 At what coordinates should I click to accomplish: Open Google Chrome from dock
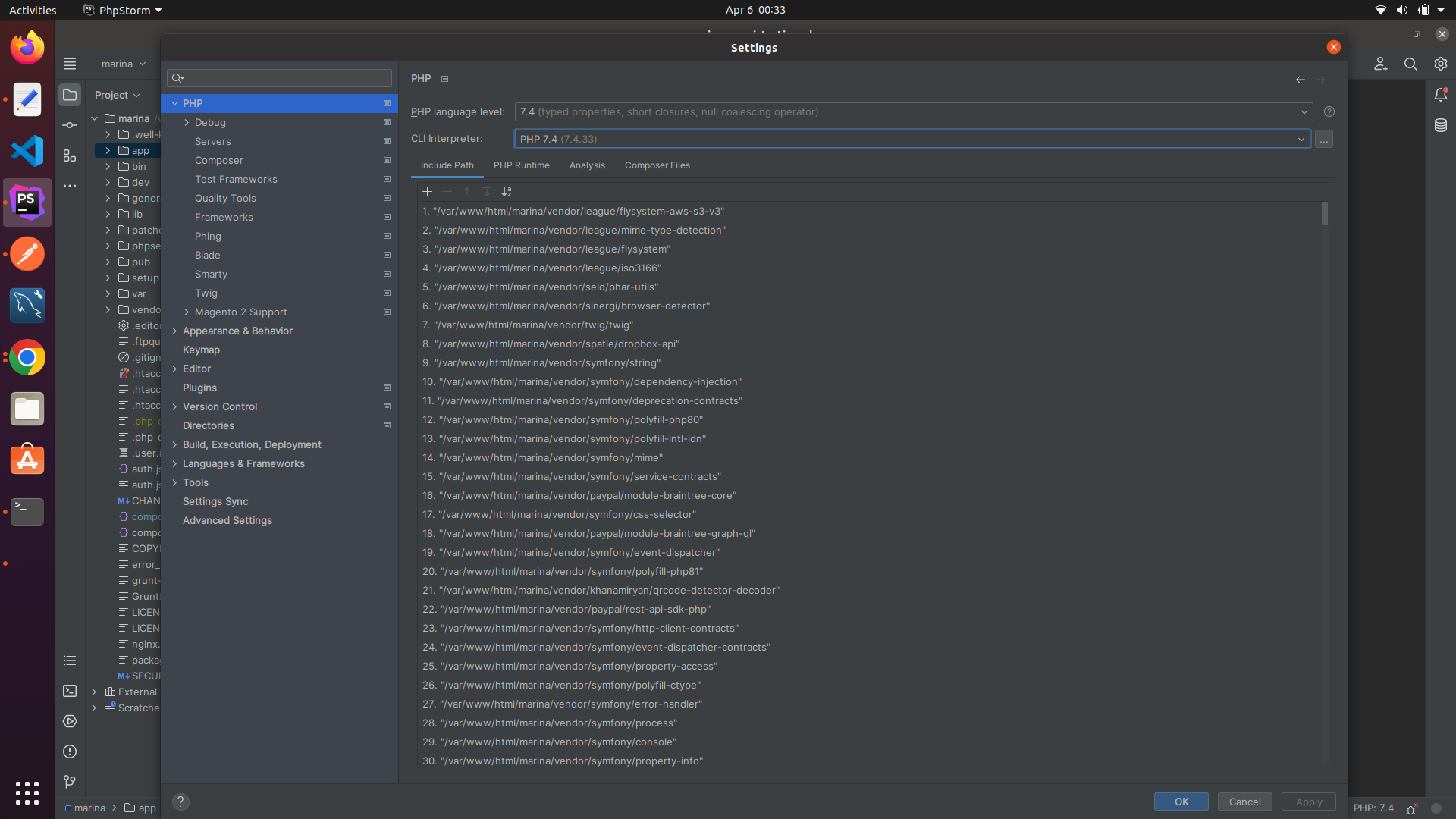27,357
